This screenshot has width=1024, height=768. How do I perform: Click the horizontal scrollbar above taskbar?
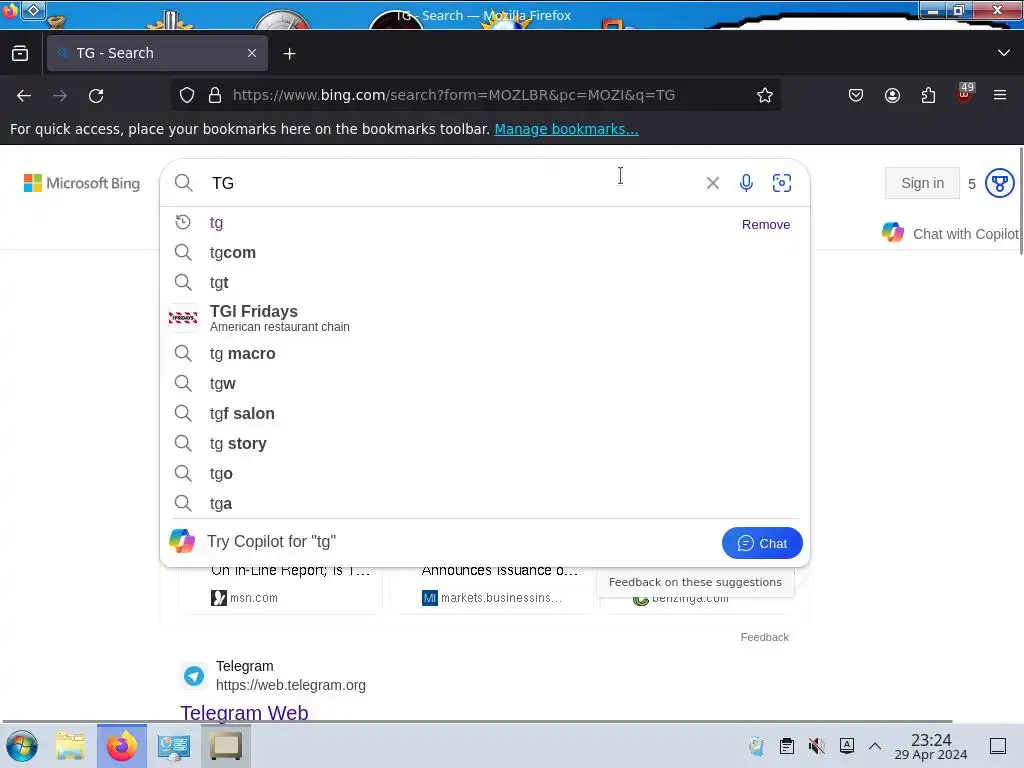477,722
